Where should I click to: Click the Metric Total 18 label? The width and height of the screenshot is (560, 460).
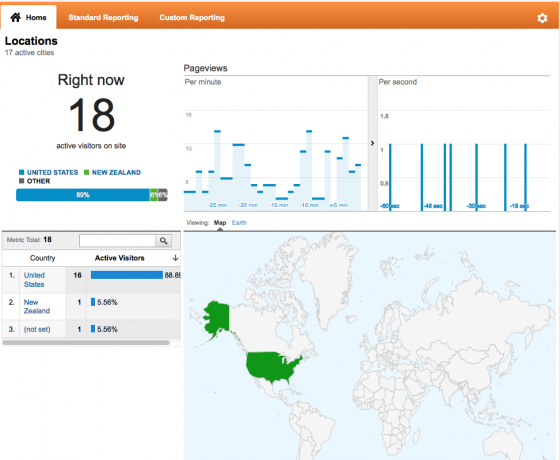[29, 240]
